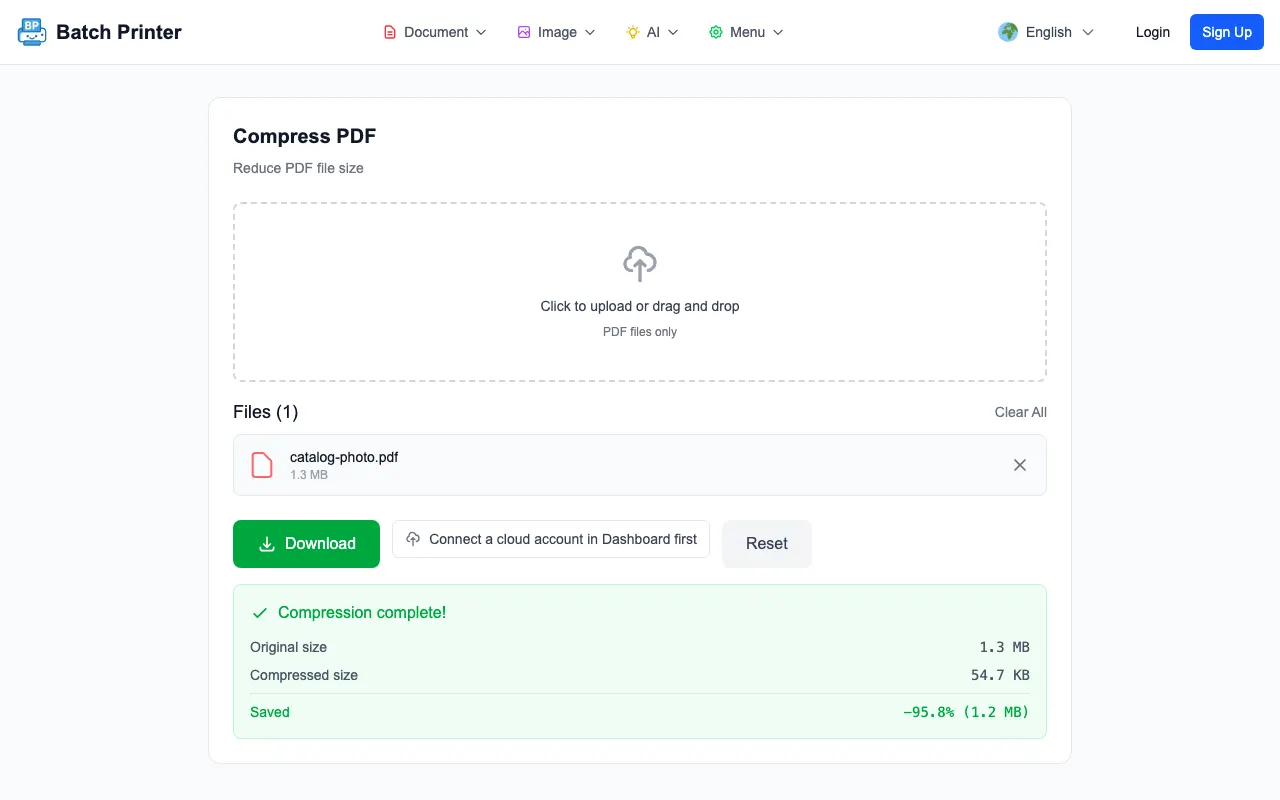The width and height of the screenshot is (1280, 800).
Task: Click the Reset button
Action: (x=767, y=544)
